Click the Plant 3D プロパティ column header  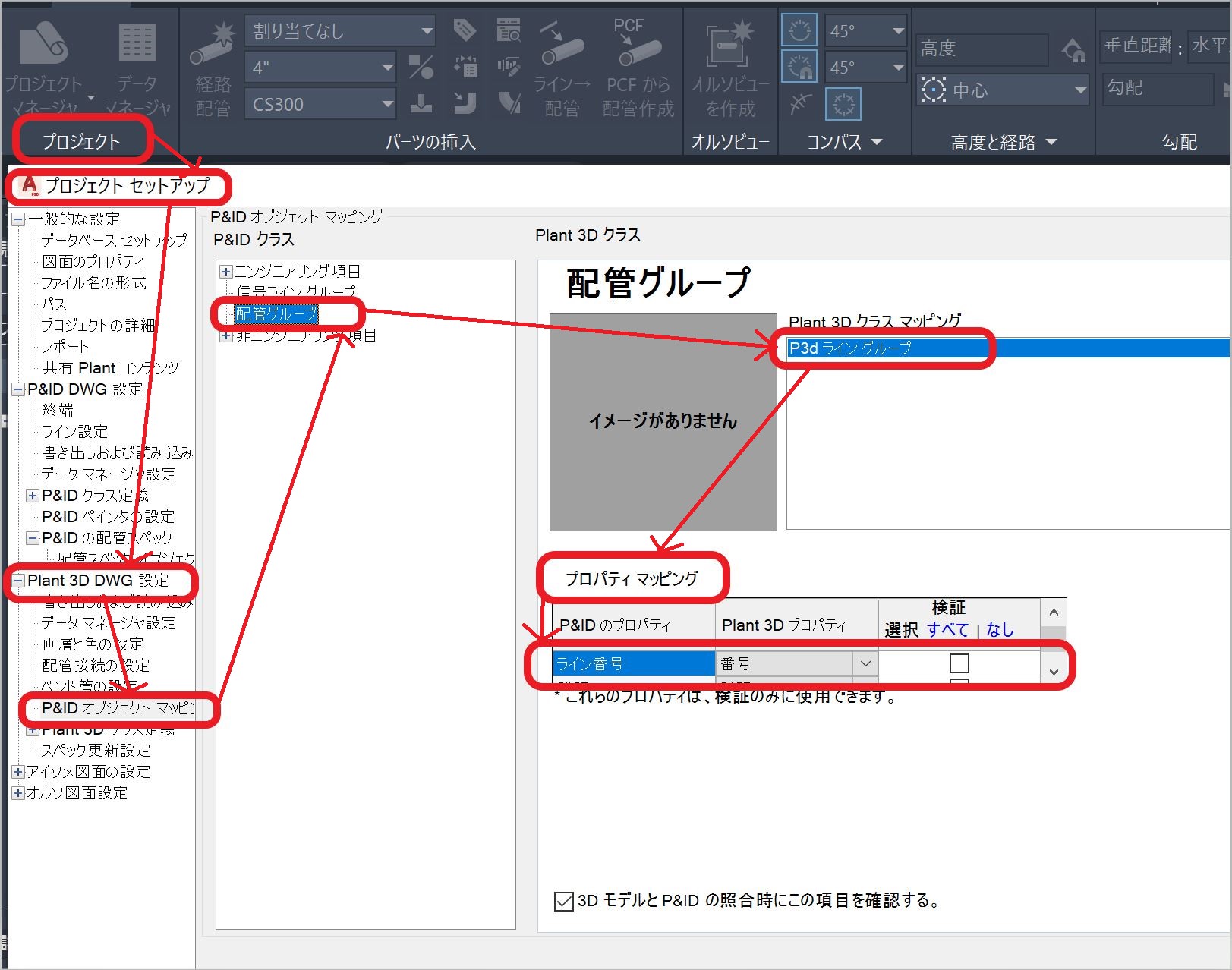(797, 625)
